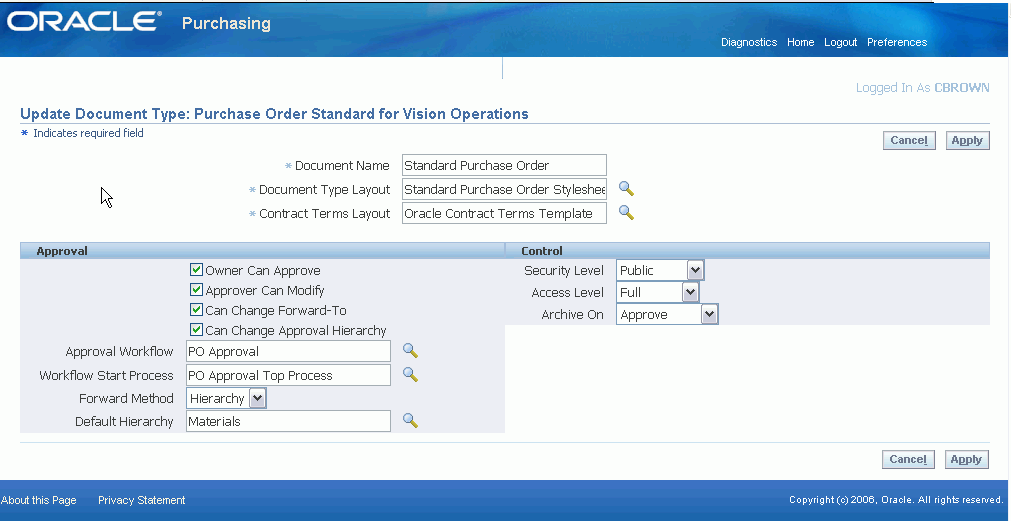The height and width of the screenshot is (521, 1011).
Task: Click the Control section header
Action: [542, 251]
